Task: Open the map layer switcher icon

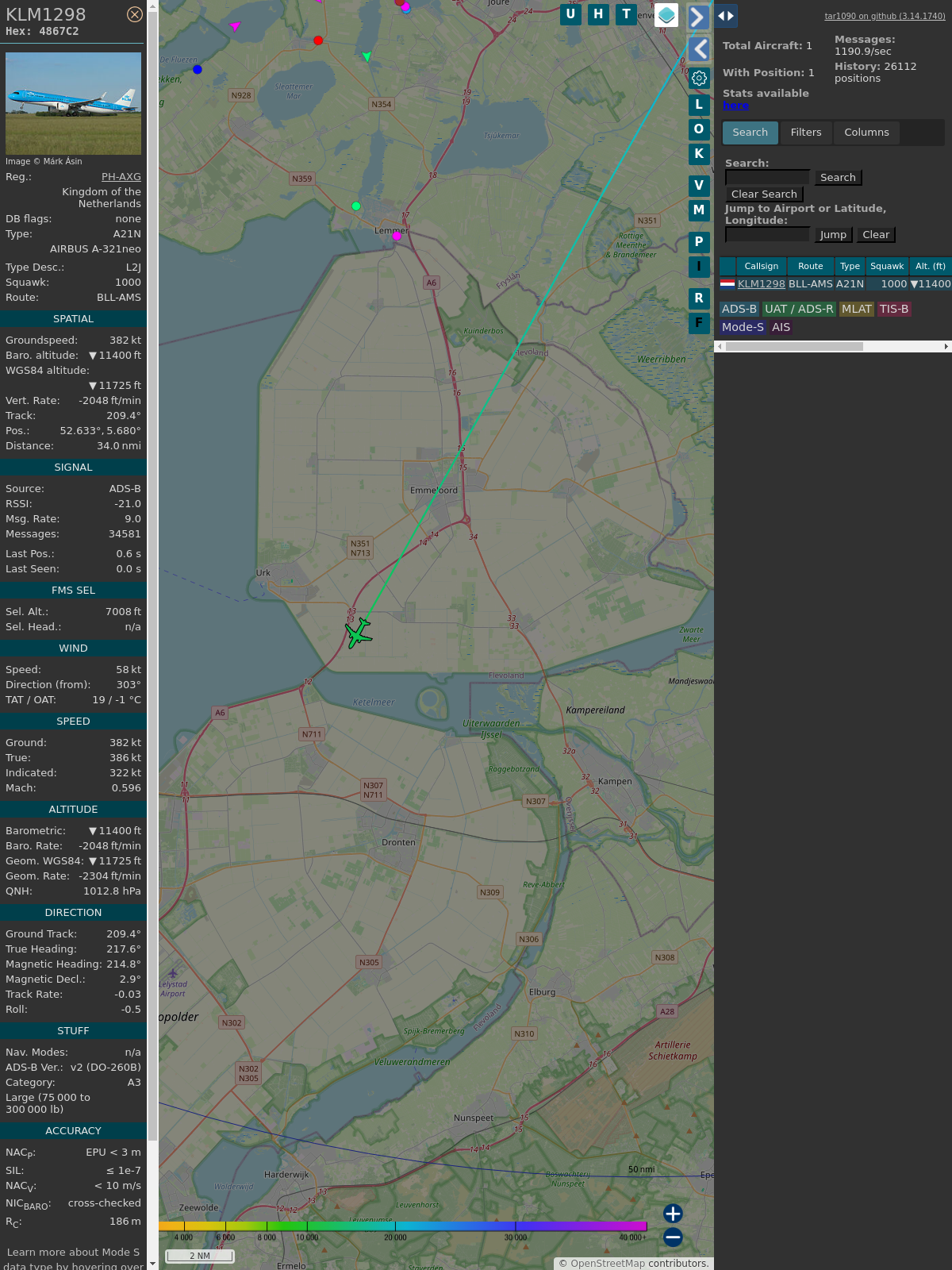Action: tap(666, 15)
